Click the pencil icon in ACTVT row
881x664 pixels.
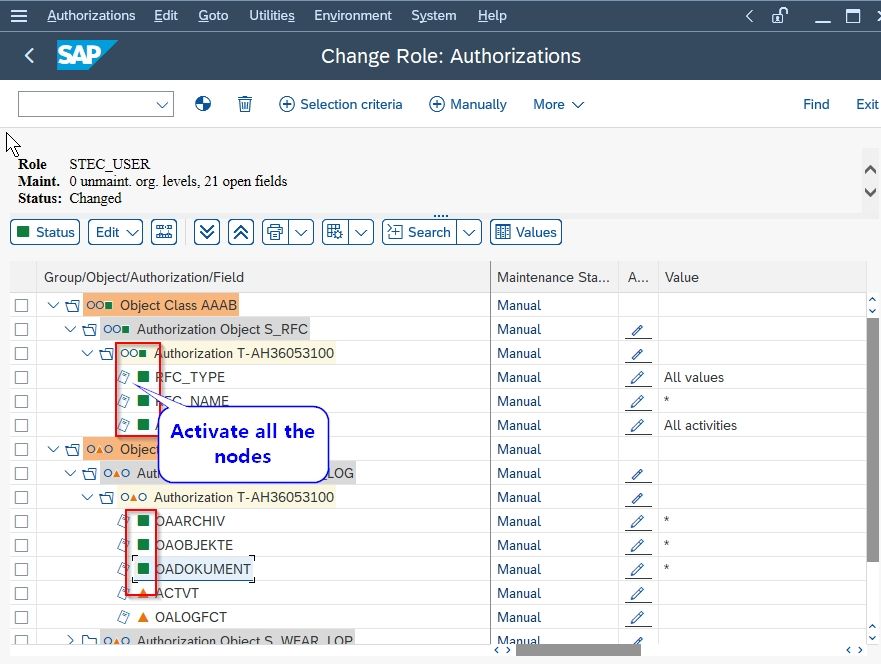[637, 593]
